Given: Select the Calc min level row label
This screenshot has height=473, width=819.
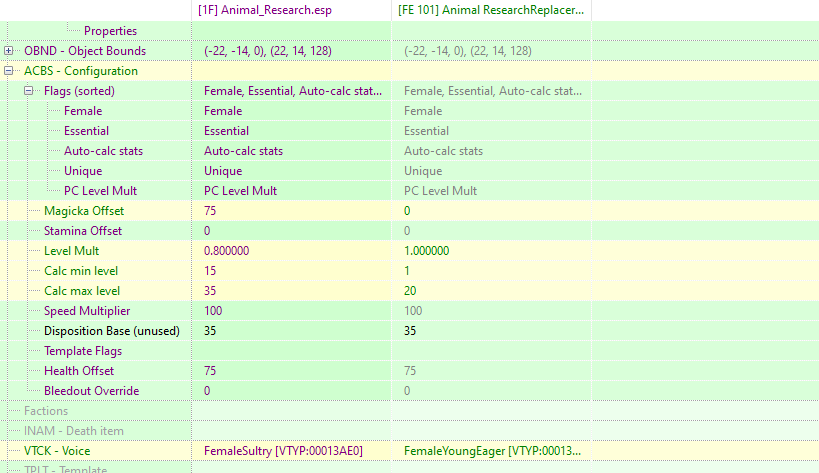Looking at the screenshot, I should click(x=81, y=271).
